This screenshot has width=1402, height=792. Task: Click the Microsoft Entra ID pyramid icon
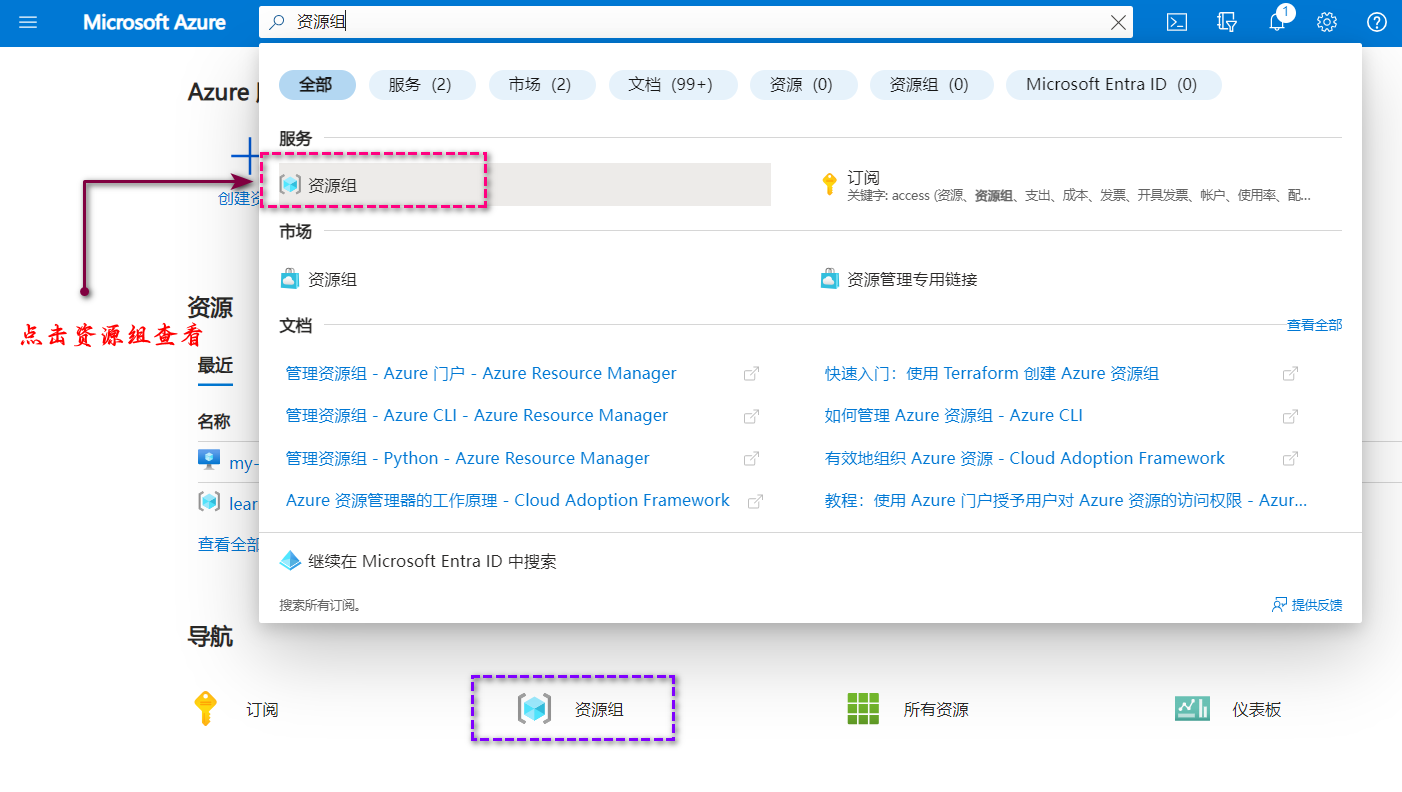(x=290, y=561)
